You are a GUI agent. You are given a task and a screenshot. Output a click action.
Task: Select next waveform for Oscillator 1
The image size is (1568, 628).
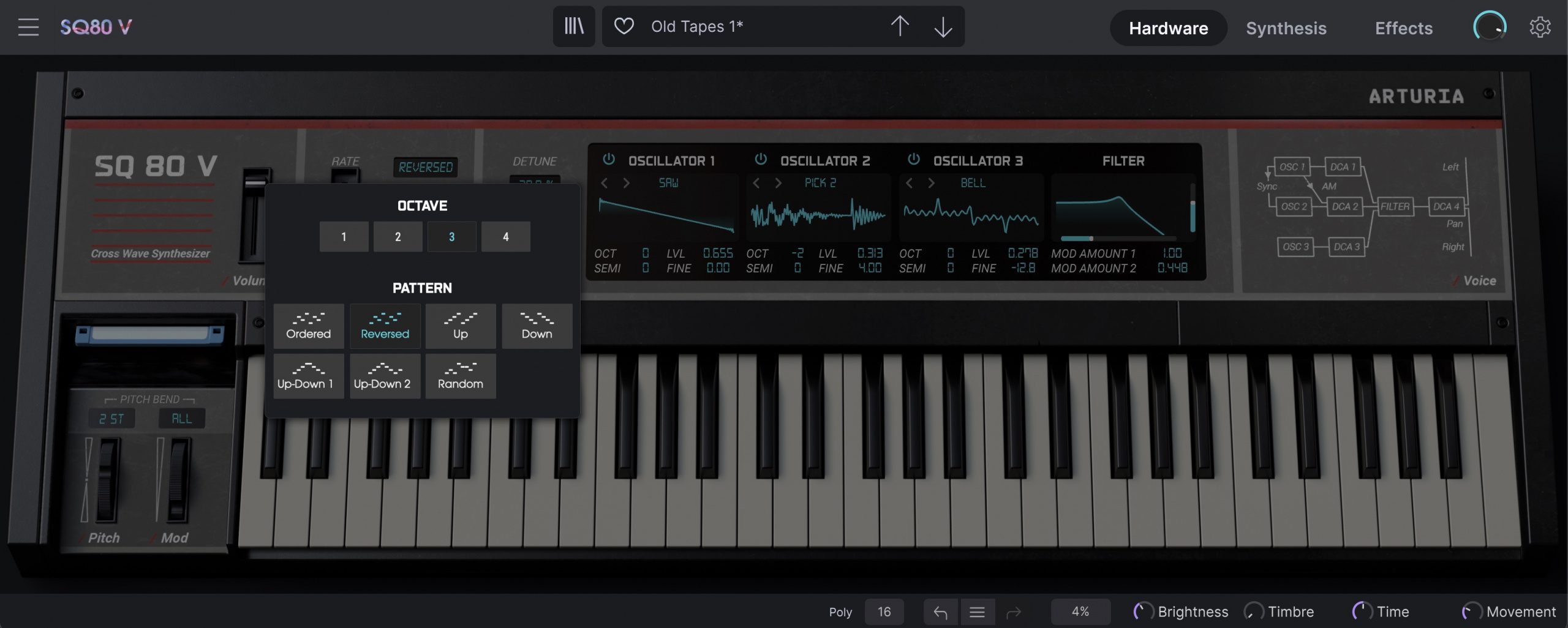tap(626, 183)
